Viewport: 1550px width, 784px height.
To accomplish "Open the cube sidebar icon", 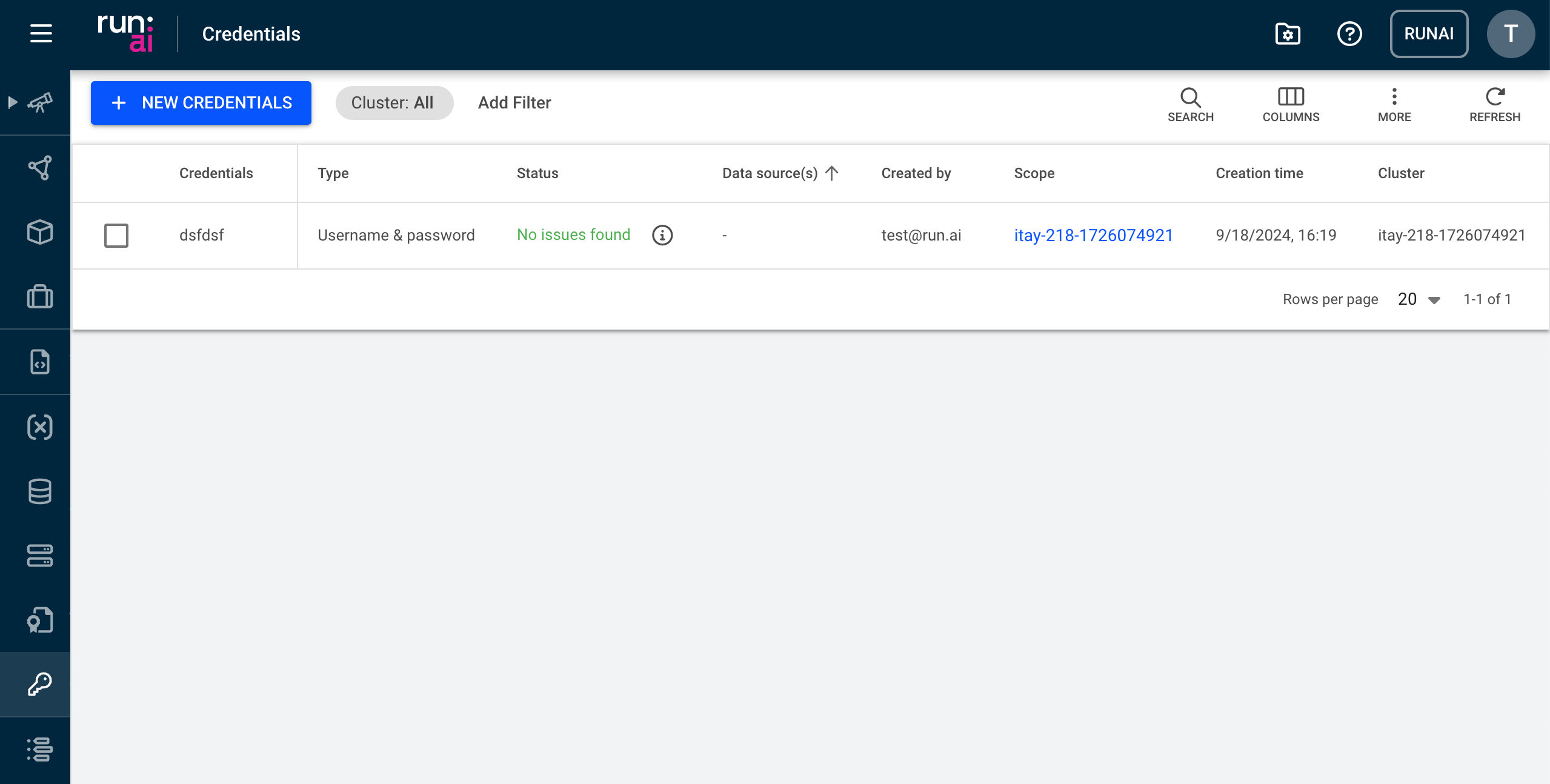I will coord(40,232).
